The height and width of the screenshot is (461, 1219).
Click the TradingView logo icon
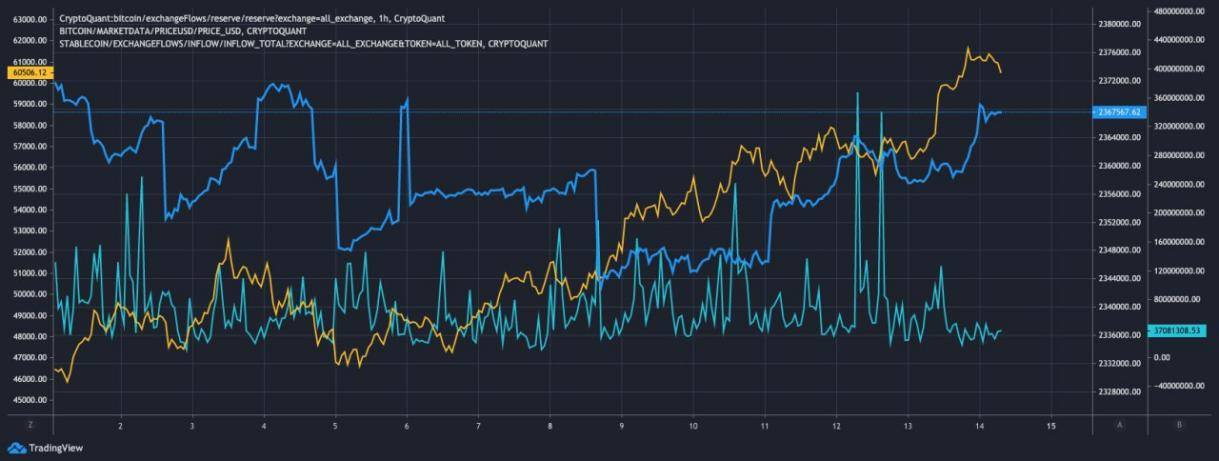pyautogui.click(x=17, y=449)
